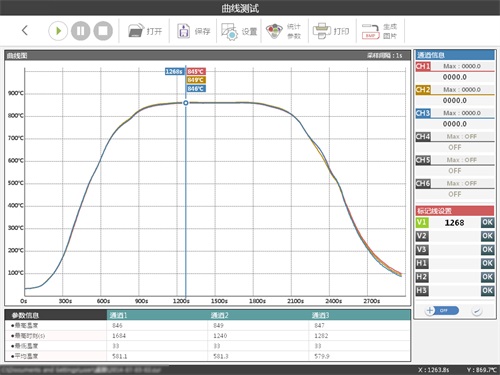Confirm V2 marker with its OK button
This screenshot has height=375, width=500.
point(487,236)
